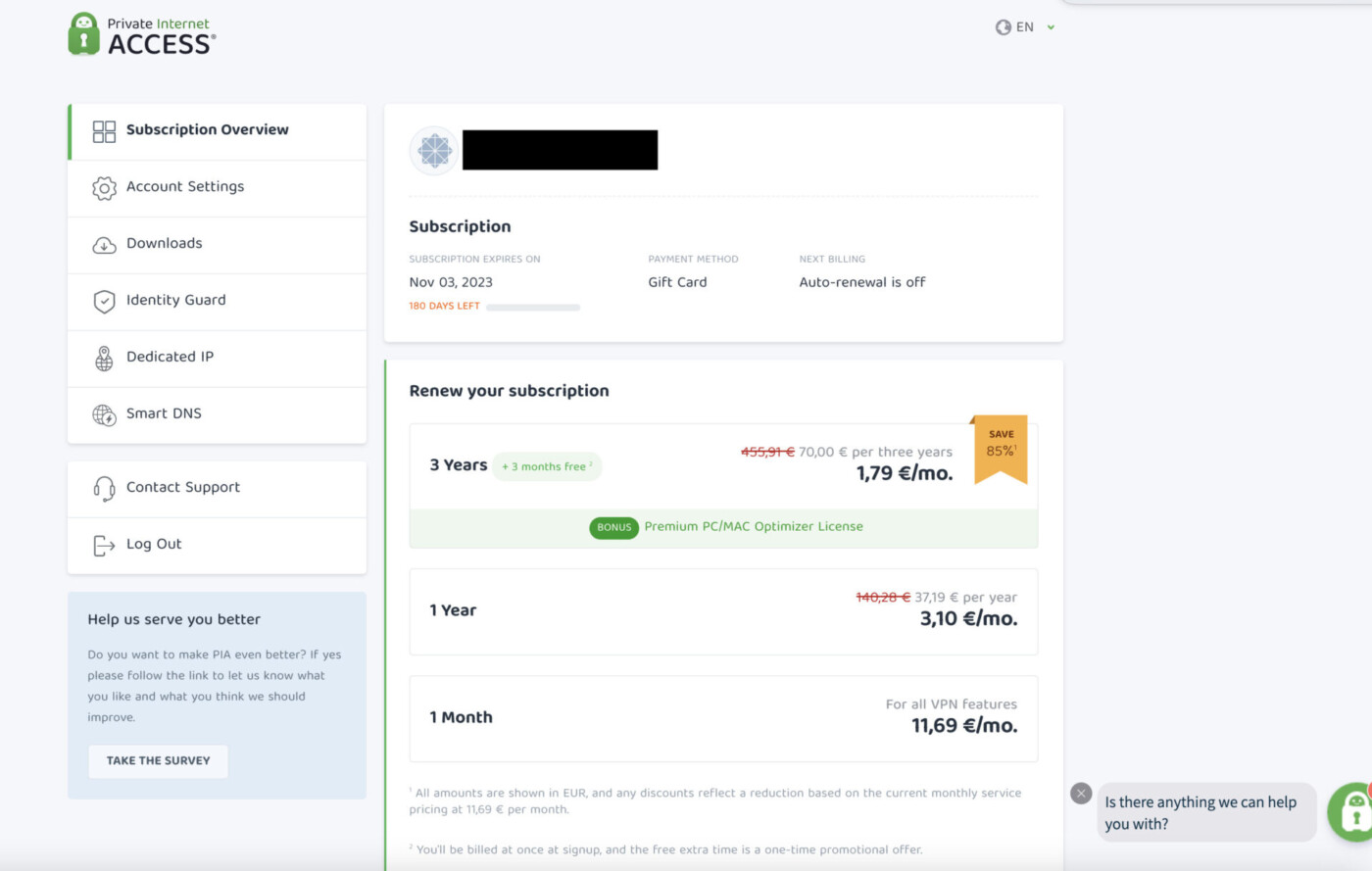This screenshot has height=871, width=1372.
Task: Click the 'Nov 03, 2023' expiry date
Action: [451, 282]
